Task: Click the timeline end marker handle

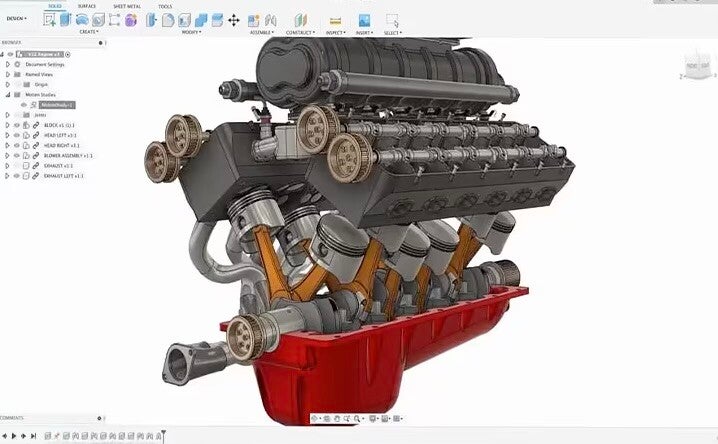Action: pyautogui.click(x=163, y=435)
